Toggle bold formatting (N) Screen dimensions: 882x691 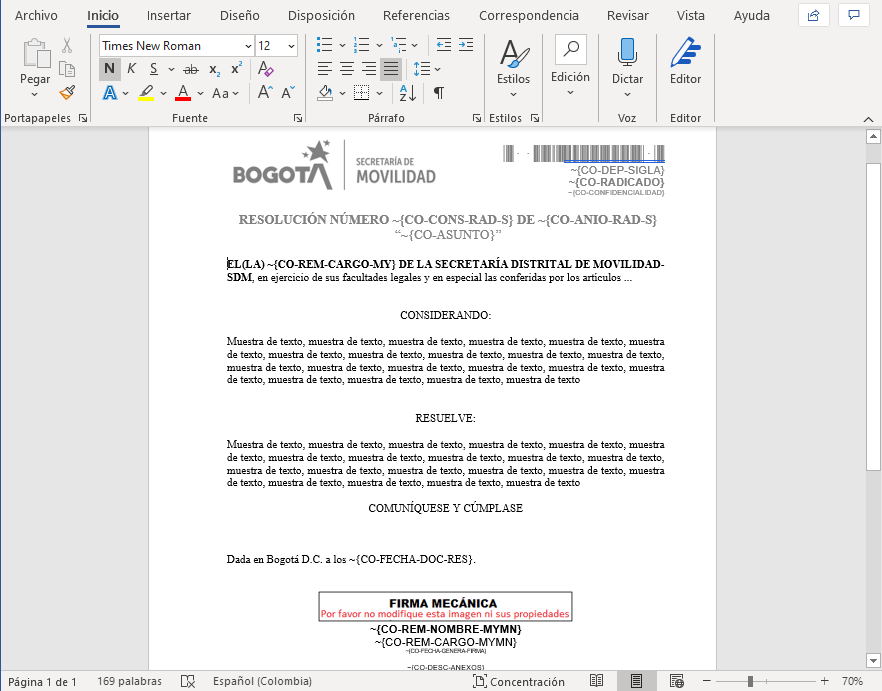(x=110, y=69)
